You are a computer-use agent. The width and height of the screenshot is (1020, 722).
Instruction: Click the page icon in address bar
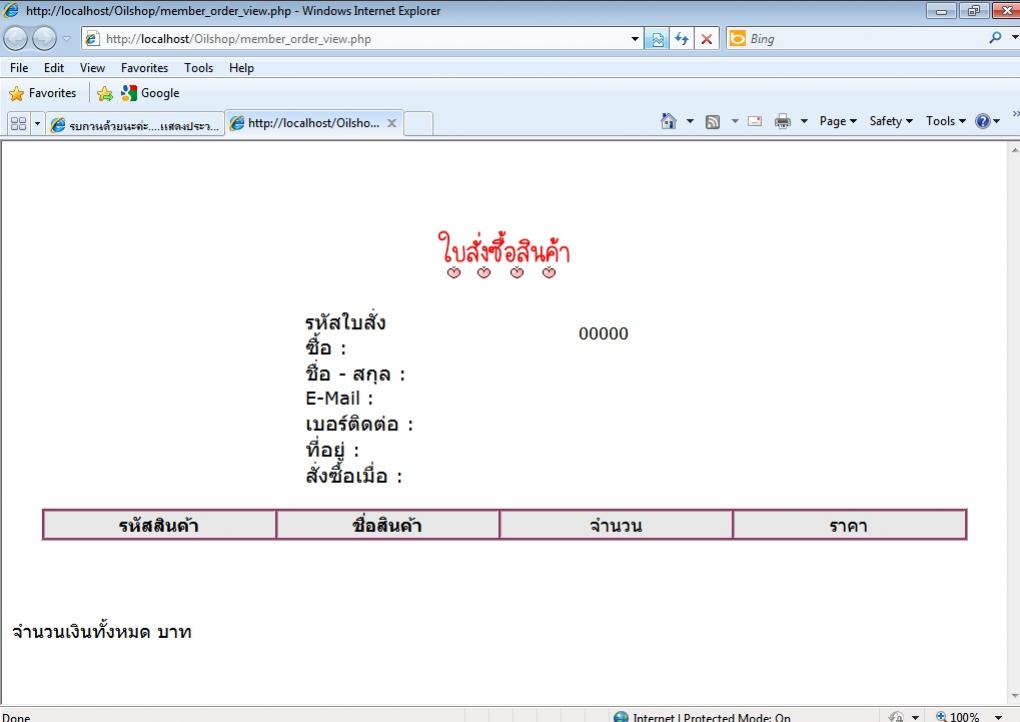click(x=92, y=39)
